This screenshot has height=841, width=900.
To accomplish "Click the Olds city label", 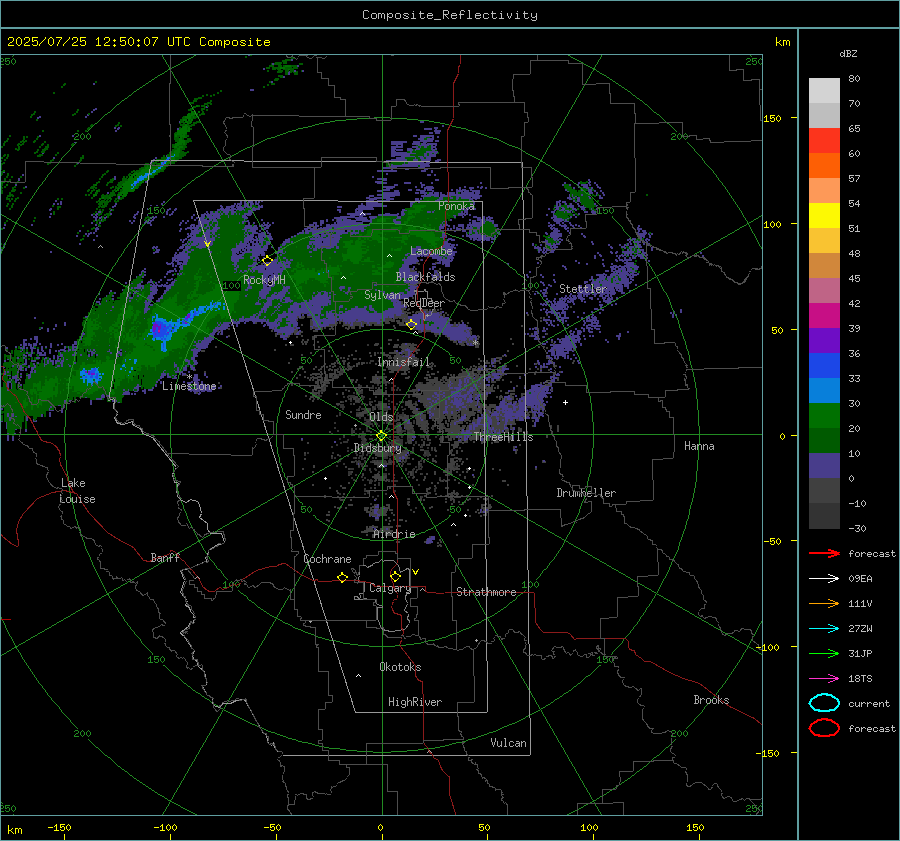I will coord(381,417).
